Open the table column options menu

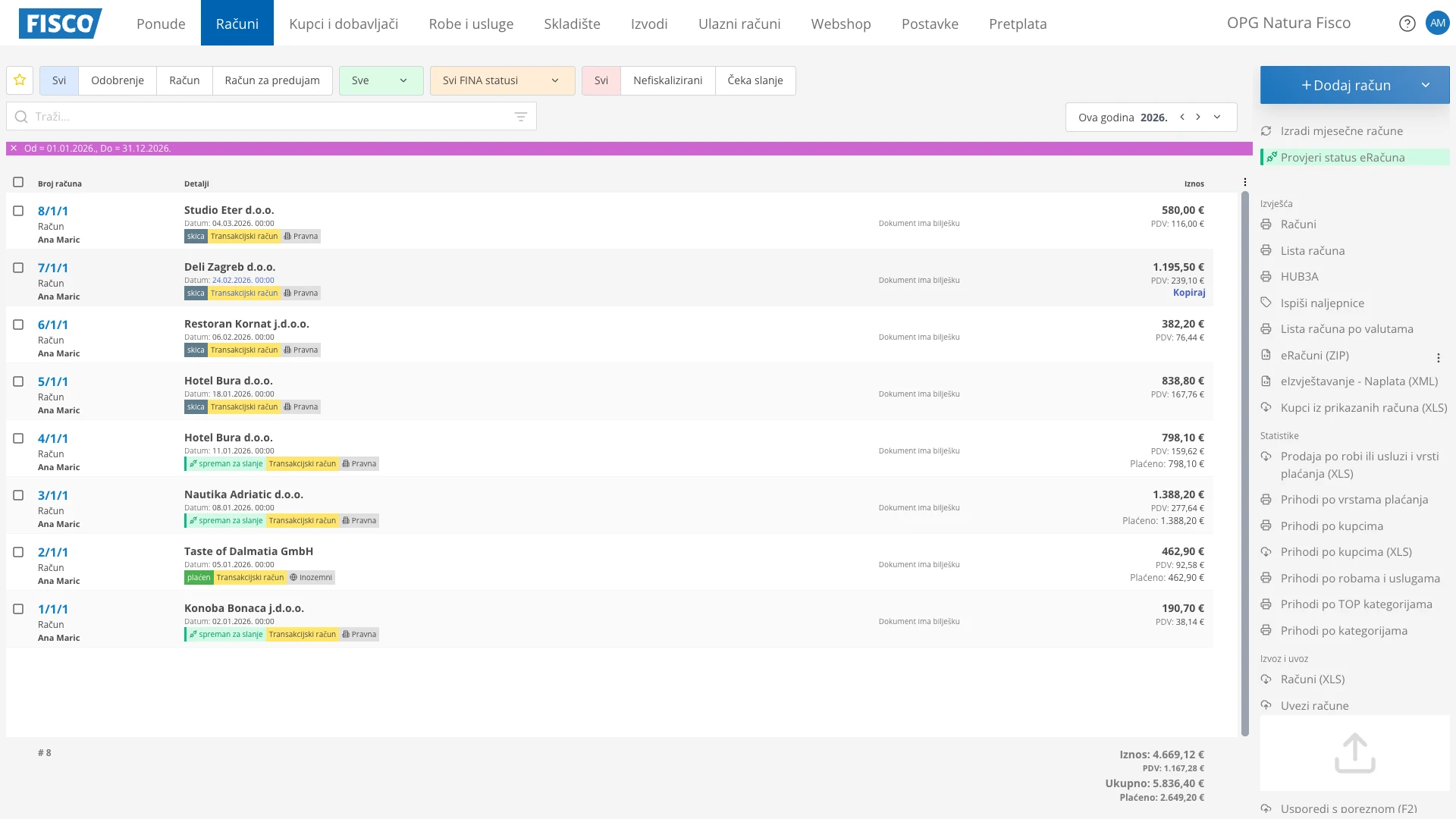tap(1244, 182)
